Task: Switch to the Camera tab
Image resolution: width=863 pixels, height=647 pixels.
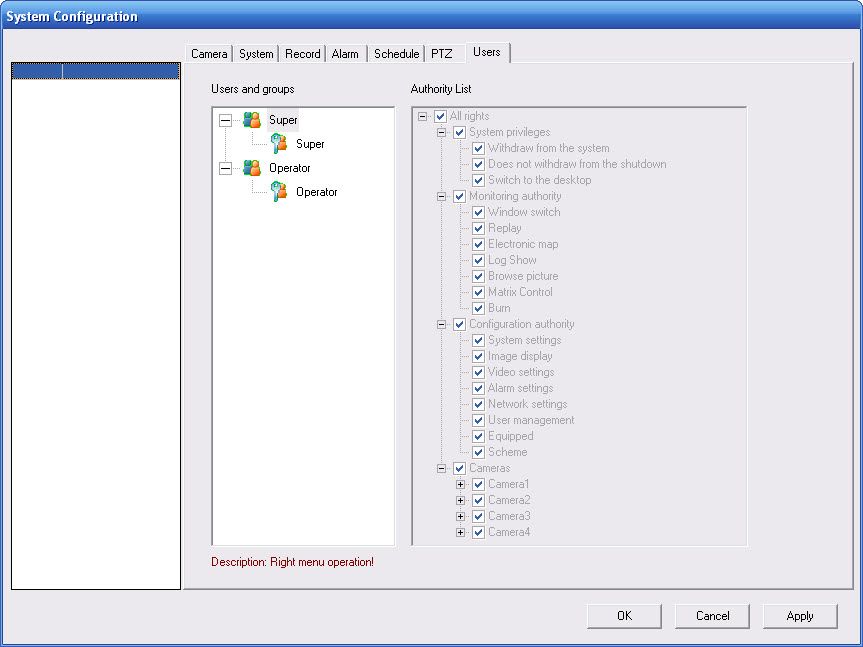Action: click(209, 54)
